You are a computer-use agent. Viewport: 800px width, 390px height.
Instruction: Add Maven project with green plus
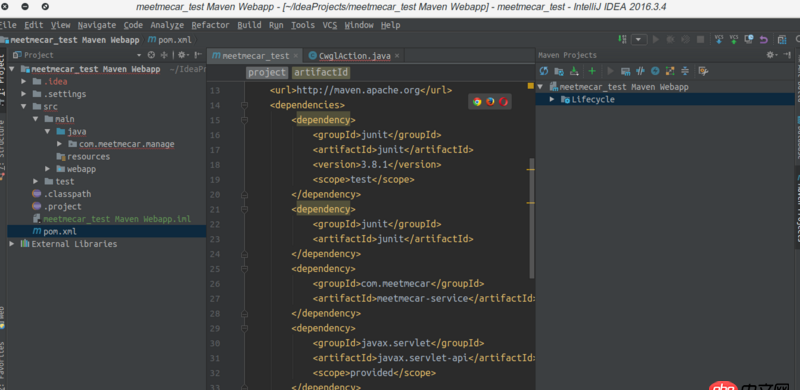coord(592,71)
